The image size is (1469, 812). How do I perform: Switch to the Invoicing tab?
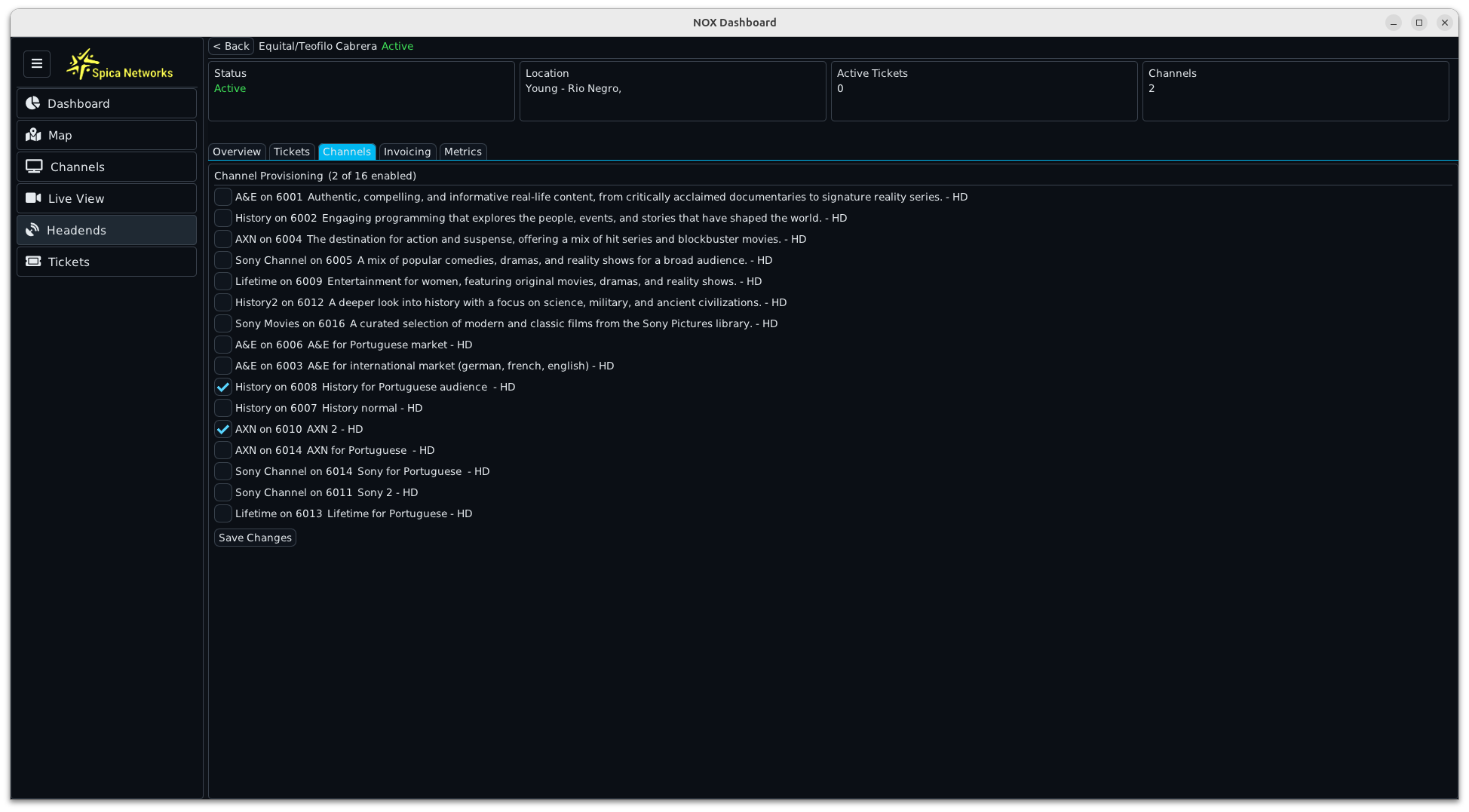(x=407, y=152)
